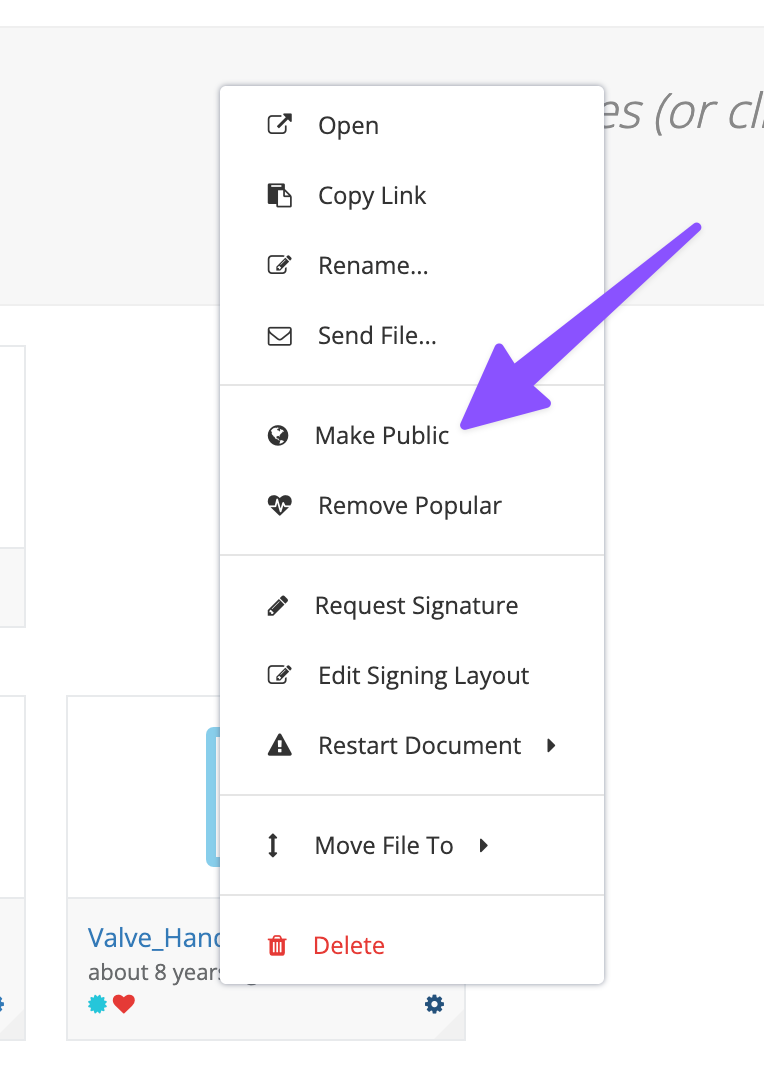Click the Rename pencil icon
764x1074 pixels.
coord(279,266)
